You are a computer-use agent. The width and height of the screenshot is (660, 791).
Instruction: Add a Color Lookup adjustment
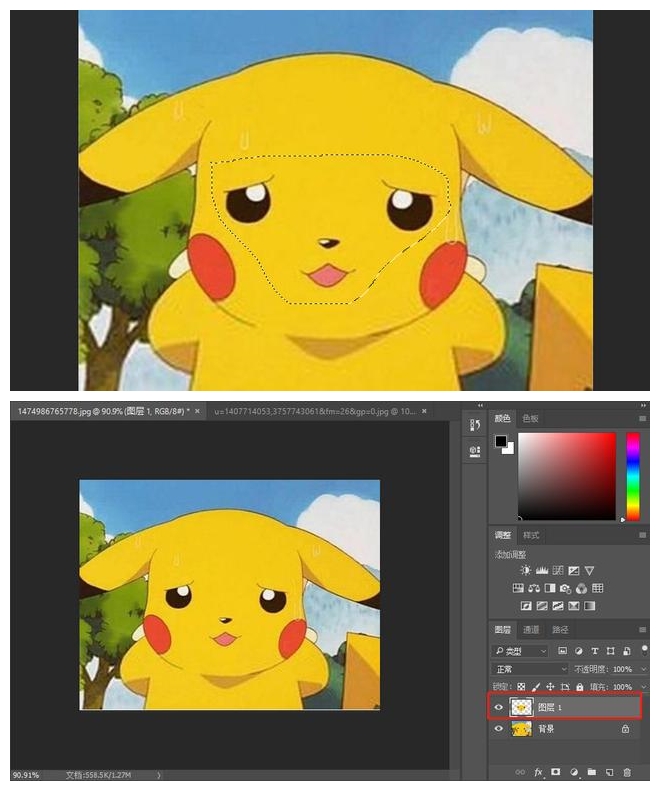click(x=597, y=588)
